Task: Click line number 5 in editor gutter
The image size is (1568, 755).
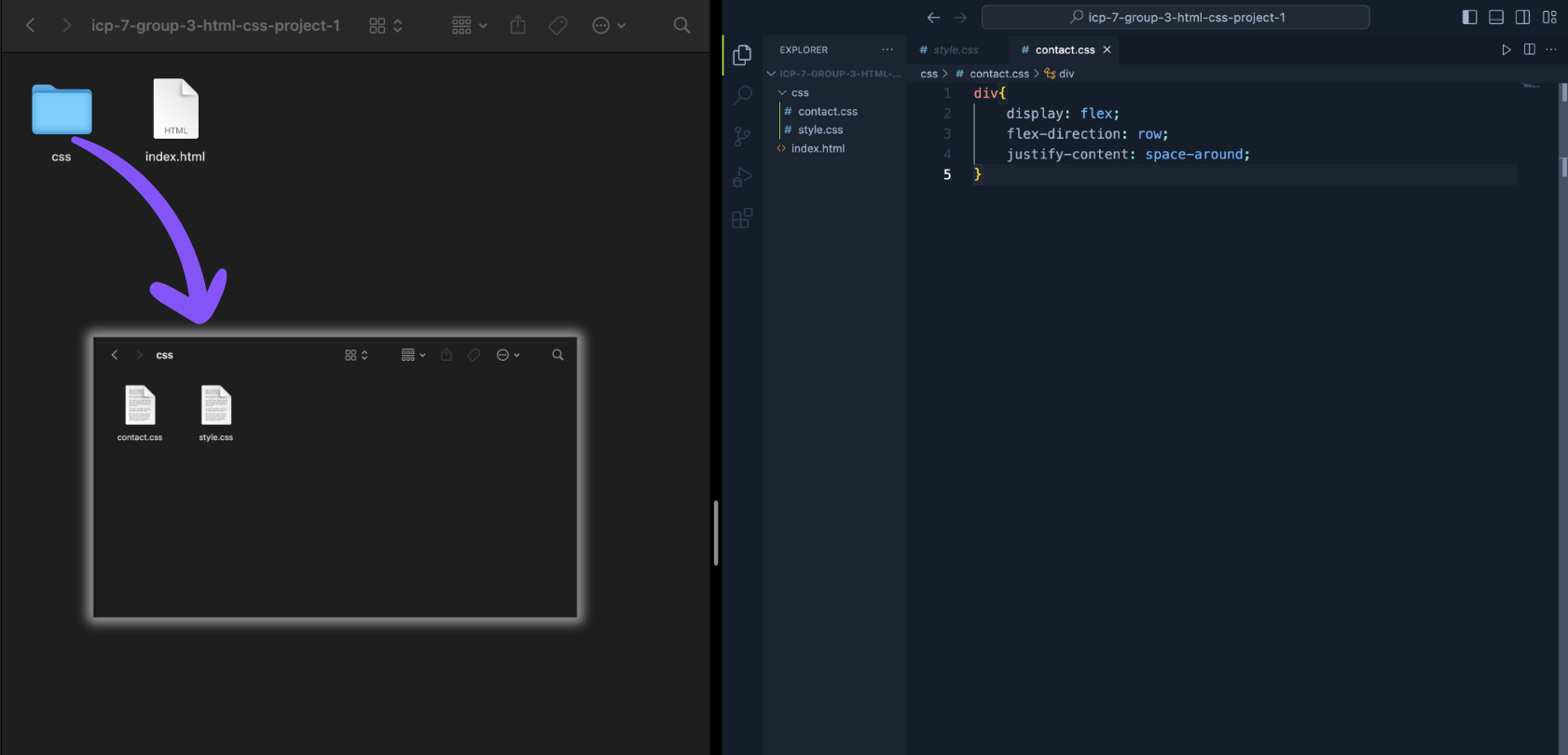Action: (947, 174)
